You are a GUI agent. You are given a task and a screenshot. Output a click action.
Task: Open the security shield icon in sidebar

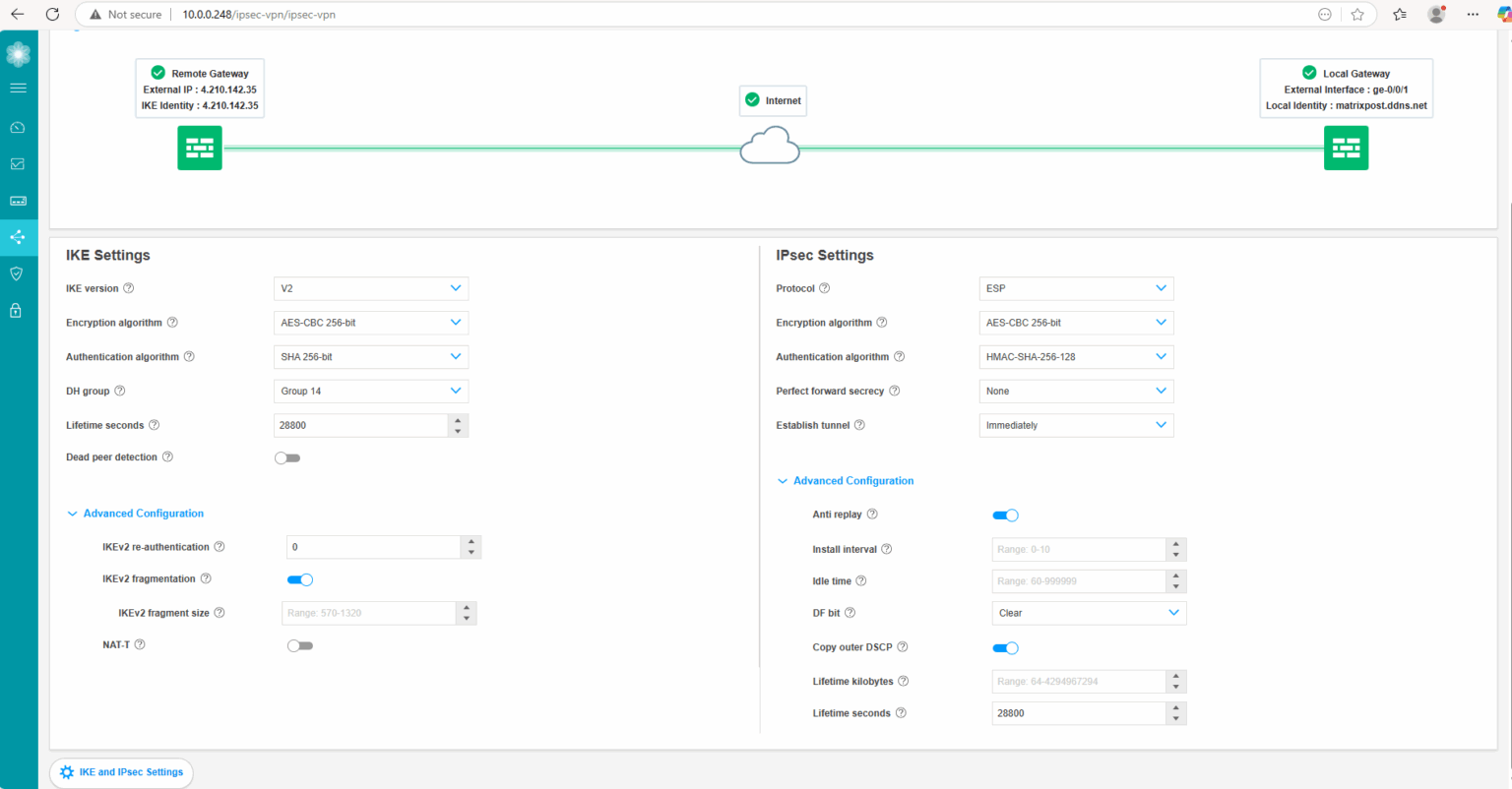click(18, 273)
